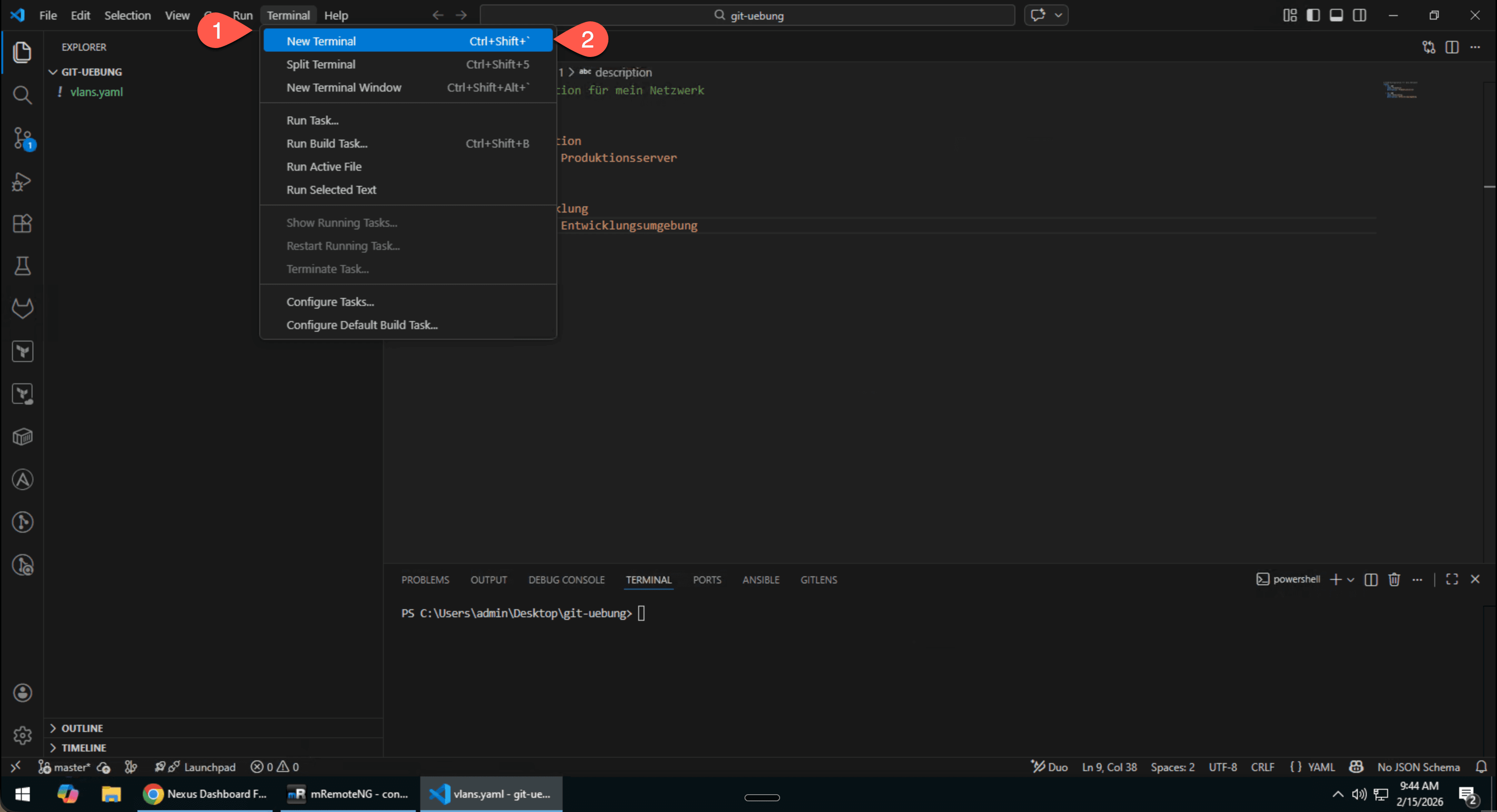Select the GitLab Workflow sidebar icon

coord(23,308)
